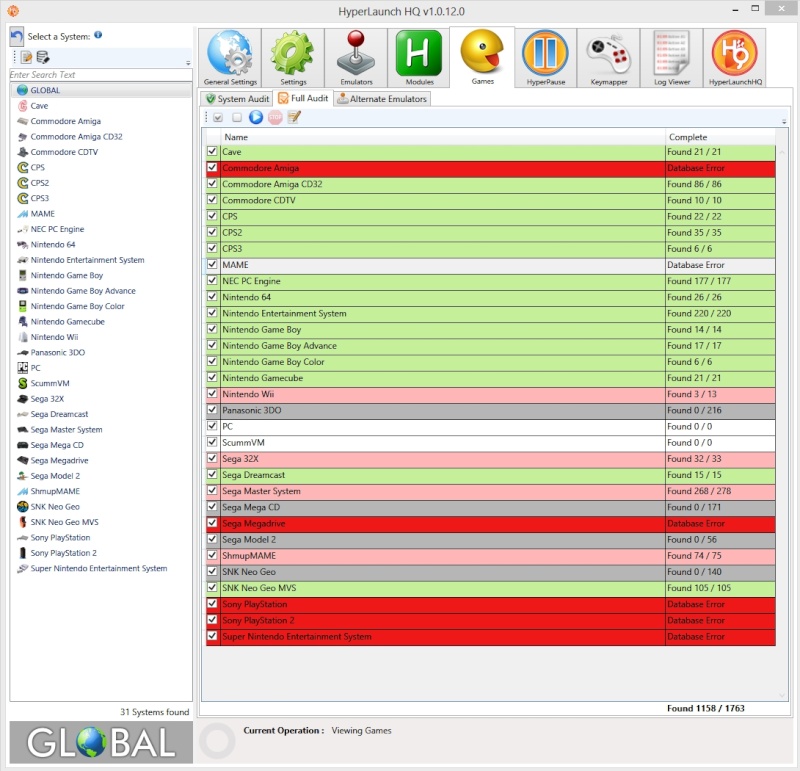
Task: Select the GLOBAL globe icon in the system list
Action: pyautogui.click(x=22, y=90)
